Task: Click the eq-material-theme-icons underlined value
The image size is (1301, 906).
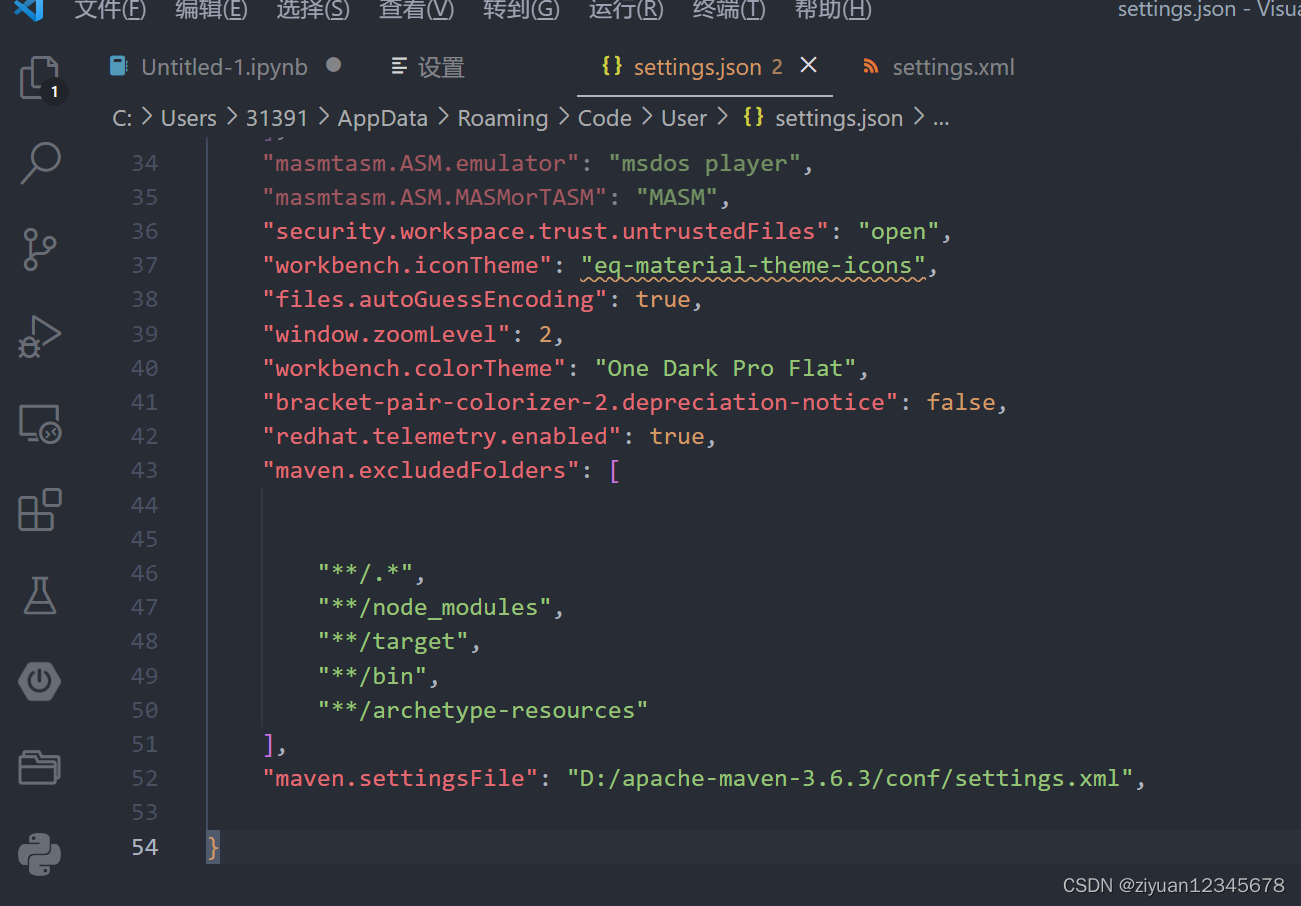Action: [750, 265]
